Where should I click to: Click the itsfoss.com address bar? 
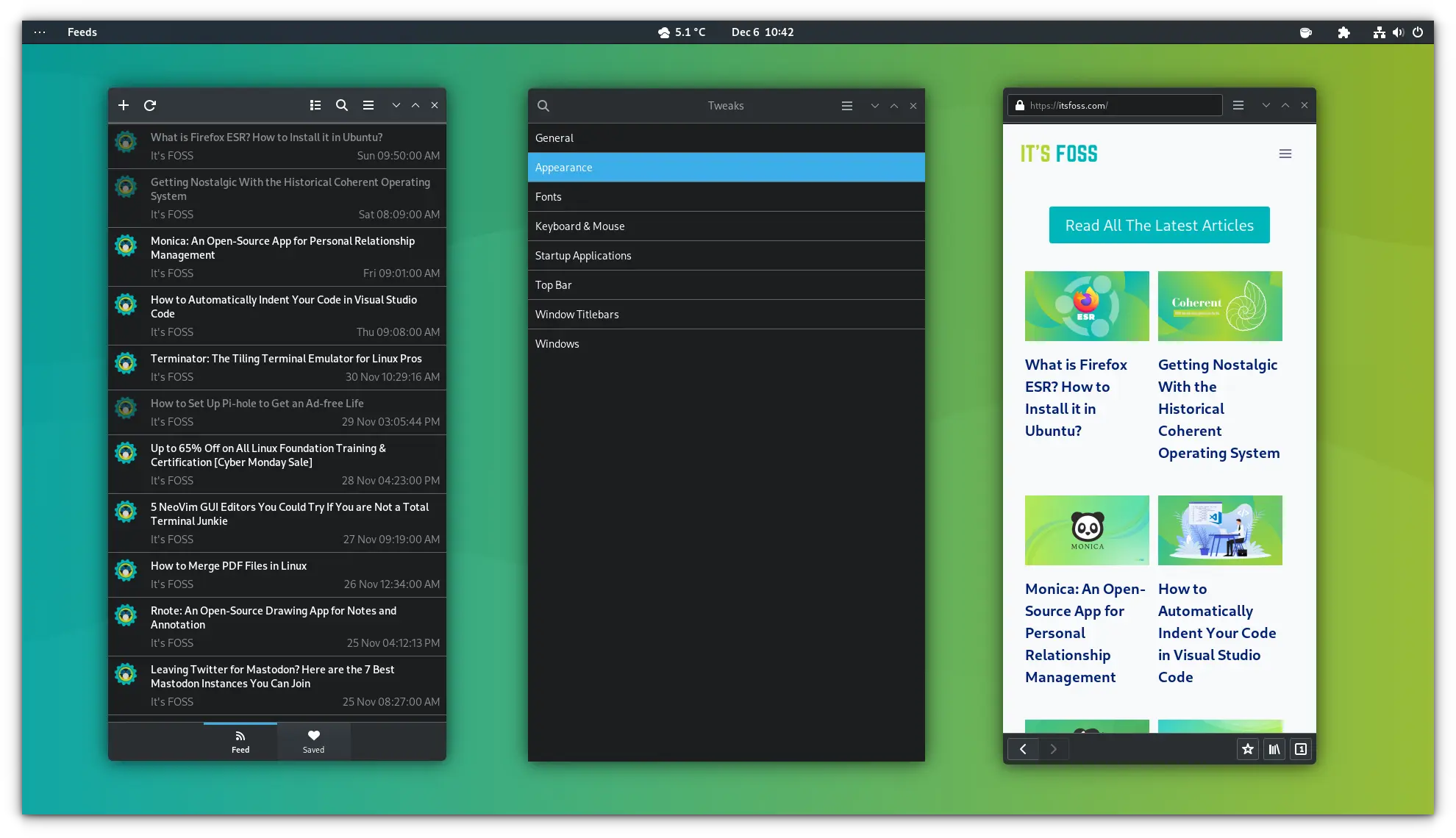1115,105
